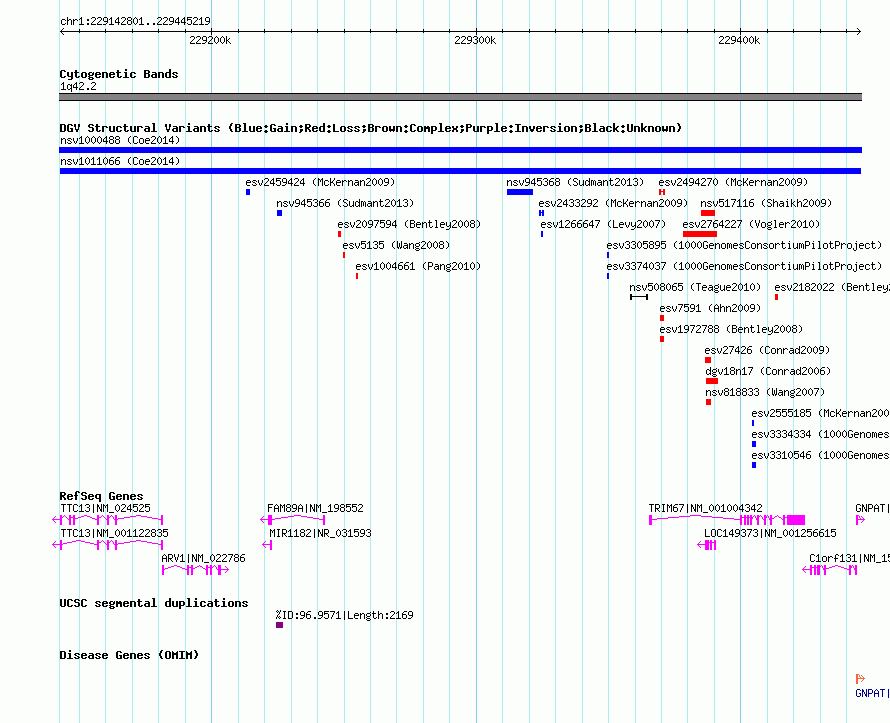Screen dimensions: 890x723
Task: Open the blue GNPAT OMIM gene label
Action: pyautogui.click(x=872, y=693)
